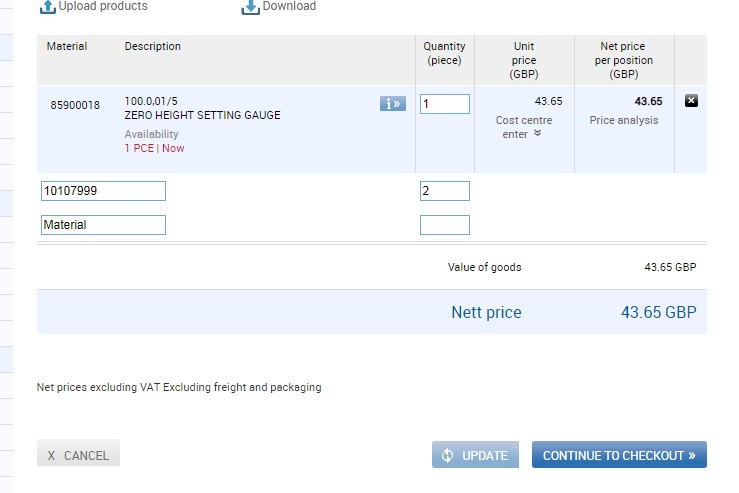Click the Download arrow icon
Image resolution: width=739 pixels, height=493 pixels.
250,7
